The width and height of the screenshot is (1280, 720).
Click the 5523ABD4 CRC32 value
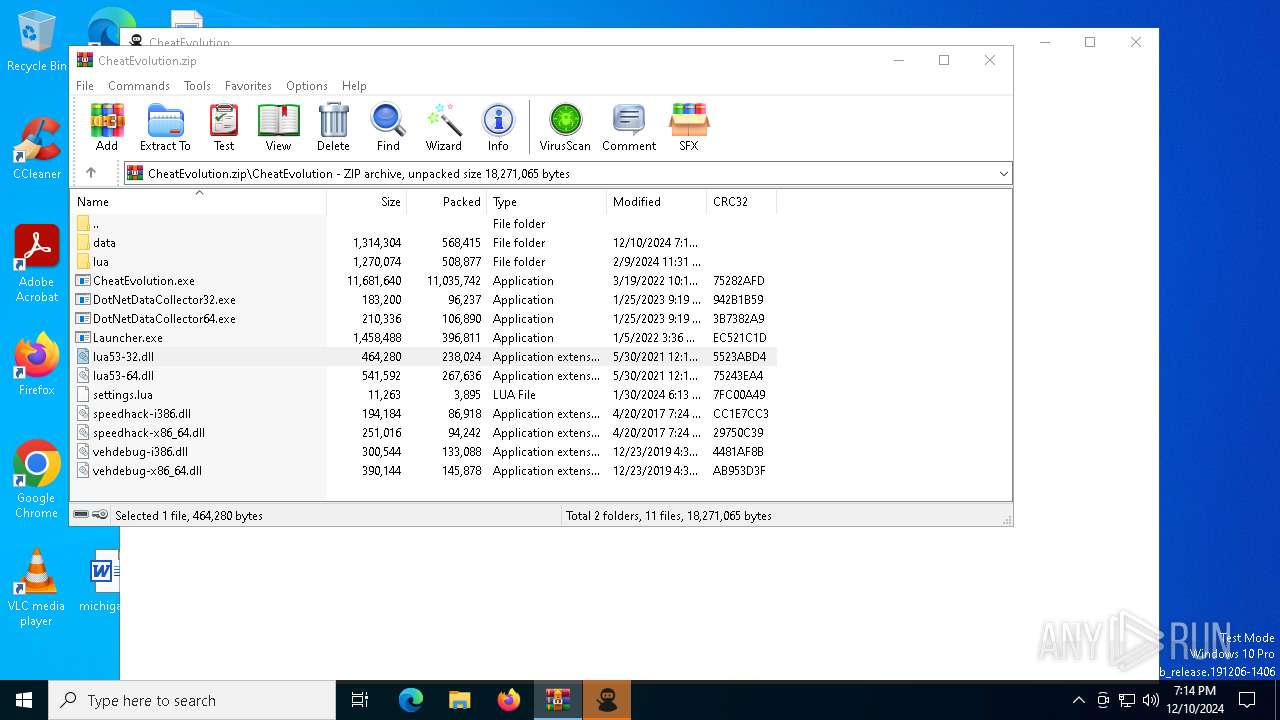tap(739, 357)
